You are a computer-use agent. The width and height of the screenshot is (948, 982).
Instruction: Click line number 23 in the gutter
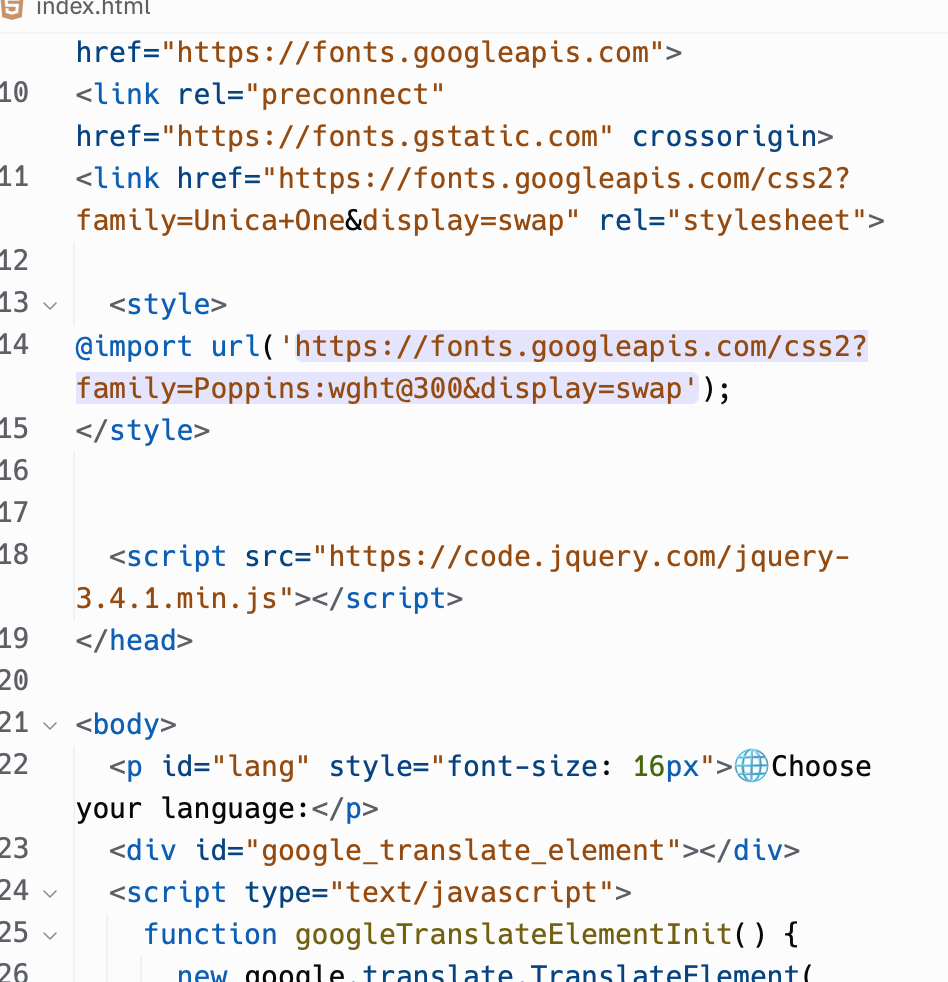(x=14, y=849)
